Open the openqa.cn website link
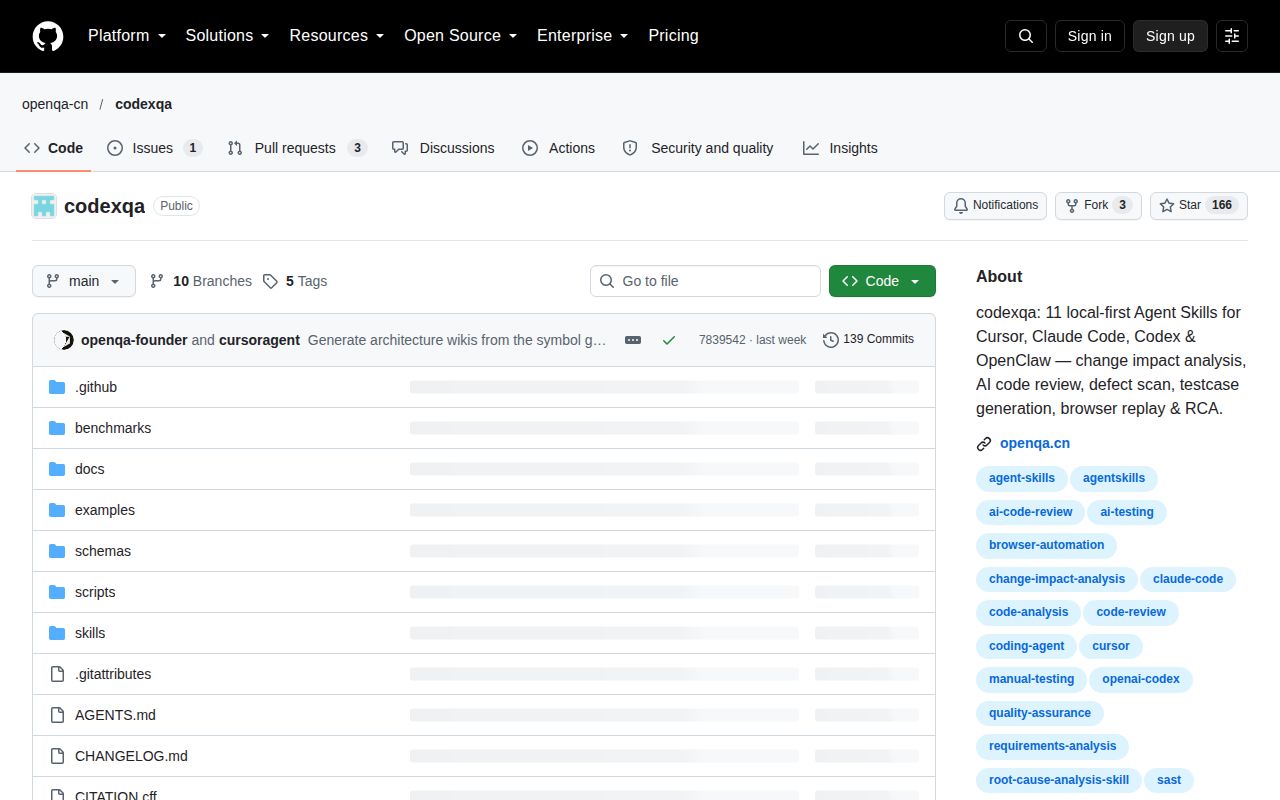 (1035, 443)
